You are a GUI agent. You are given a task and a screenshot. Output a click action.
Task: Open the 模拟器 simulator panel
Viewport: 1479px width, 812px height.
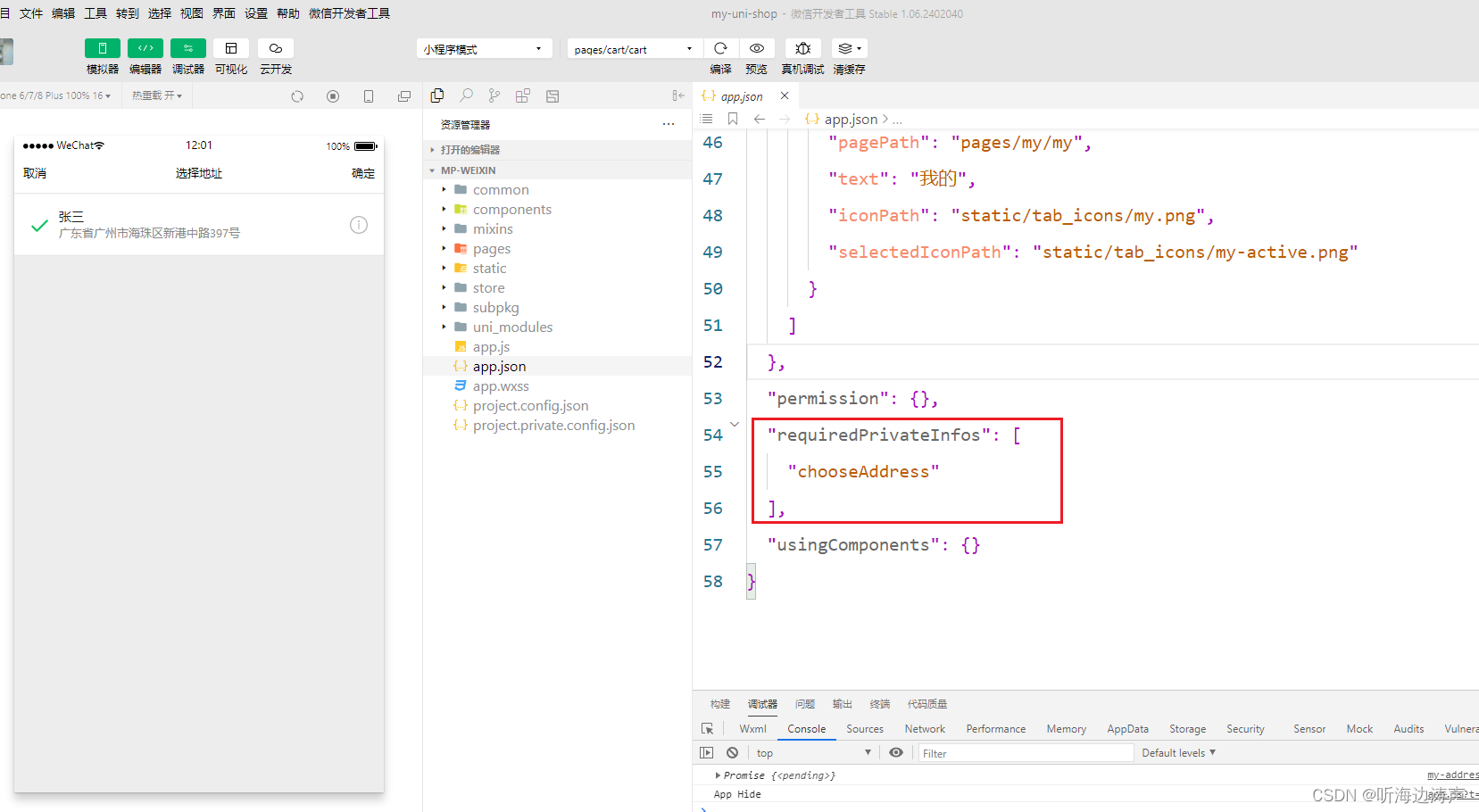pos(102,56)
